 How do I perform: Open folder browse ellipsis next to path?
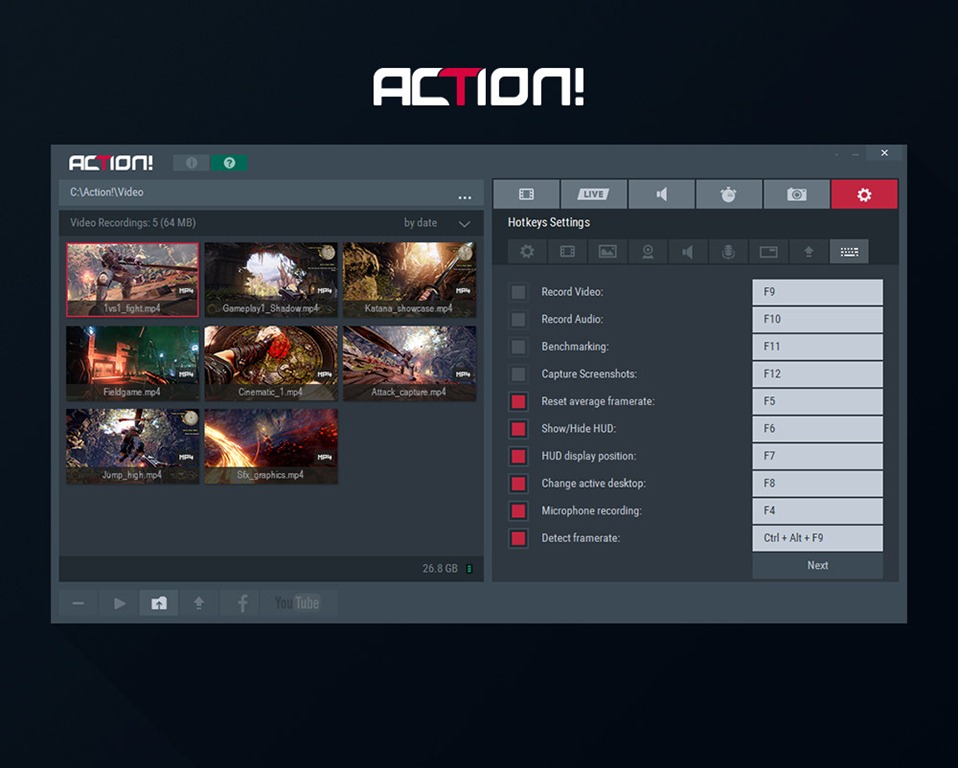coord(464,196)
